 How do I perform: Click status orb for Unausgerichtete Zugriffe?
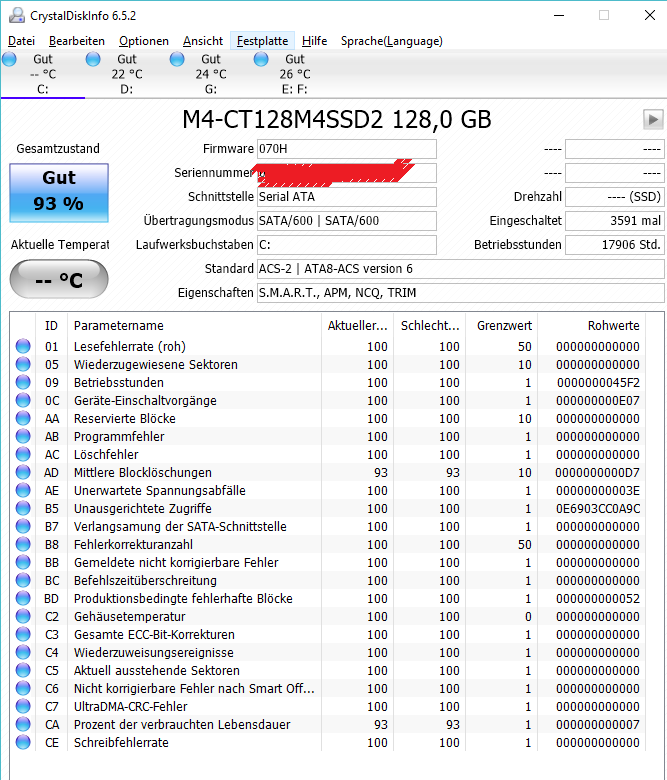click(x=23, y=508)
